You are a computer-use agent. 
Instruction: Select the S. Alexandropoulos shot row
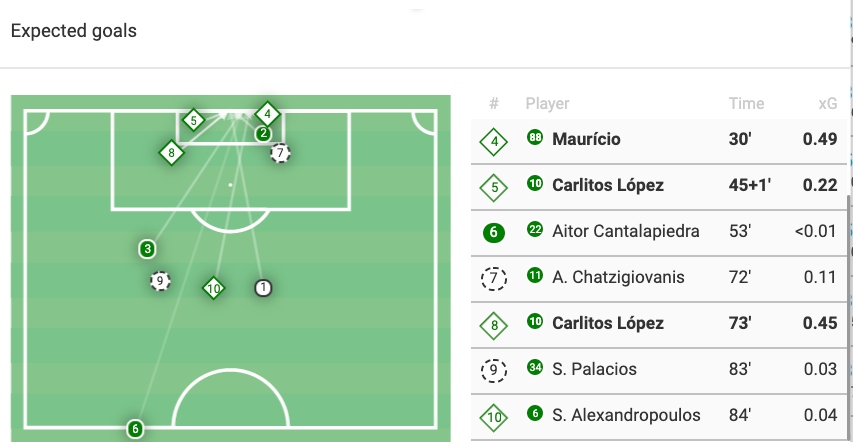660,416
